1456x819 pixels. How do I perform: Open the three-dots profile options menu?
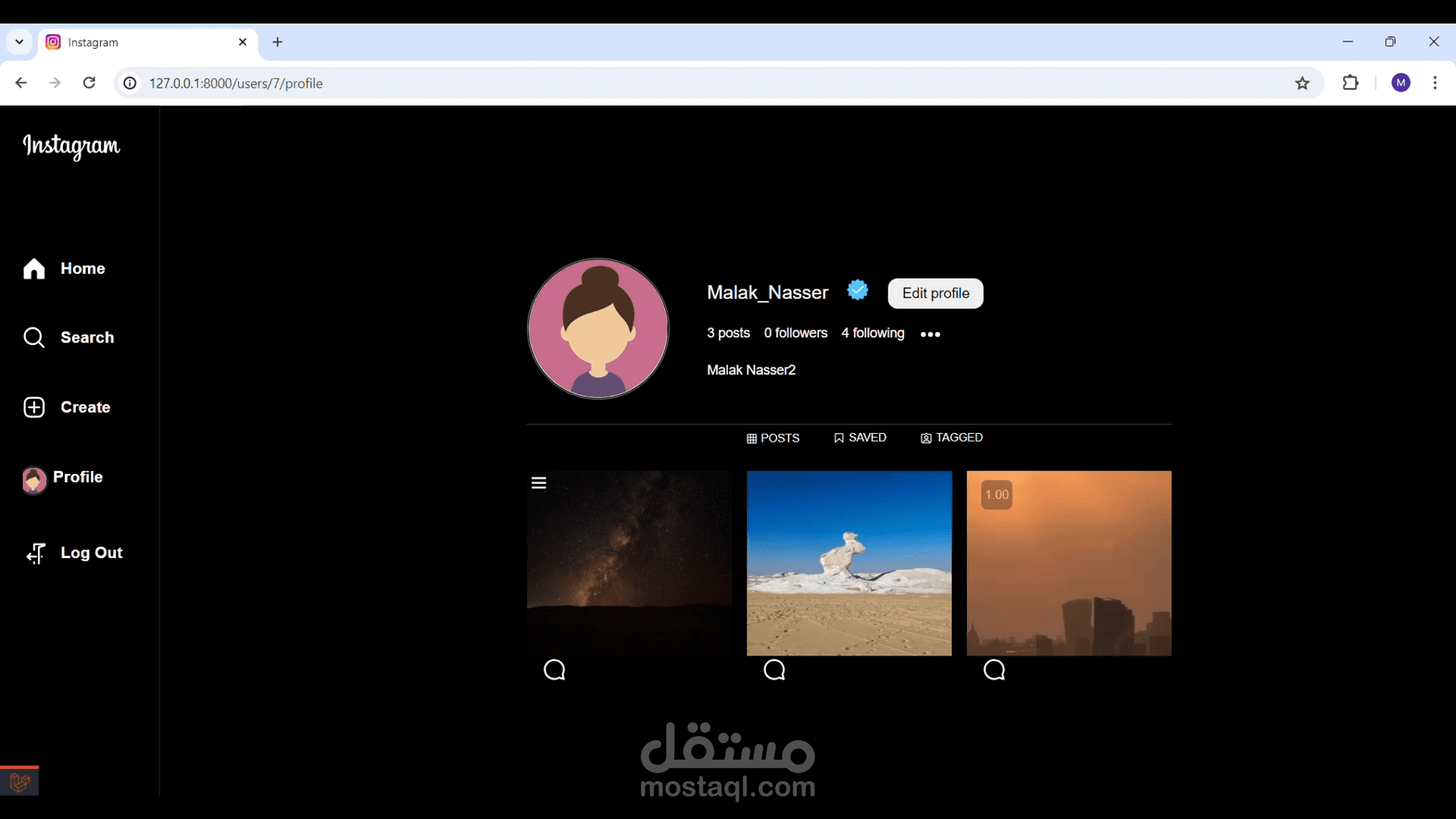point(930,334)
